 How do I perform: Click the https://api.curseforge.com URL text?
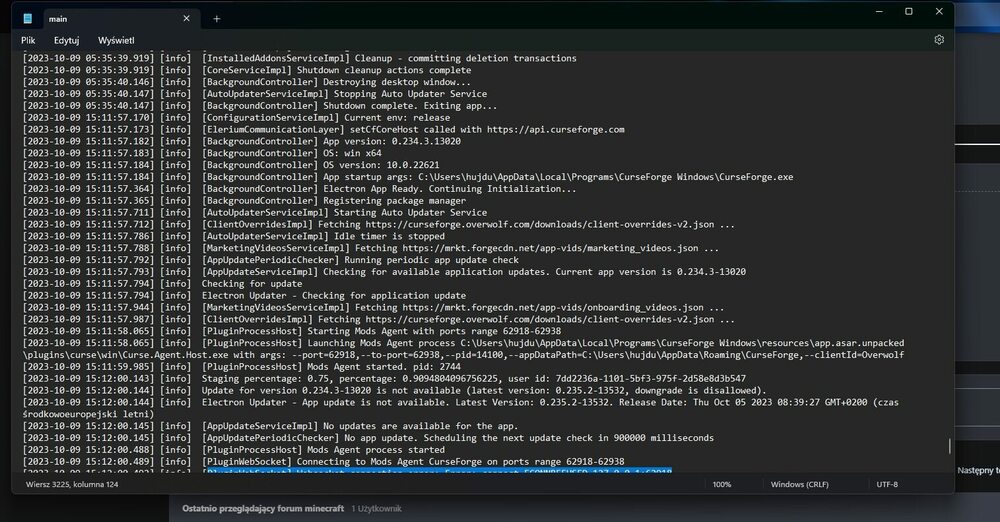coord(555,130)
